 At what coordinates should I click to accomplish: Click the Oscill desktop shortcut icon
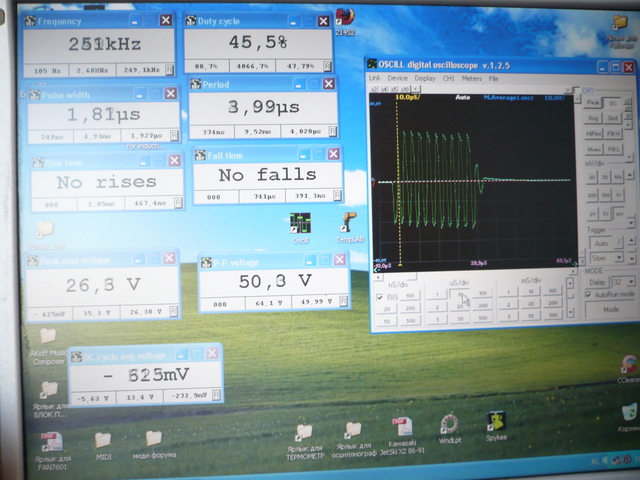coord(300,224)
